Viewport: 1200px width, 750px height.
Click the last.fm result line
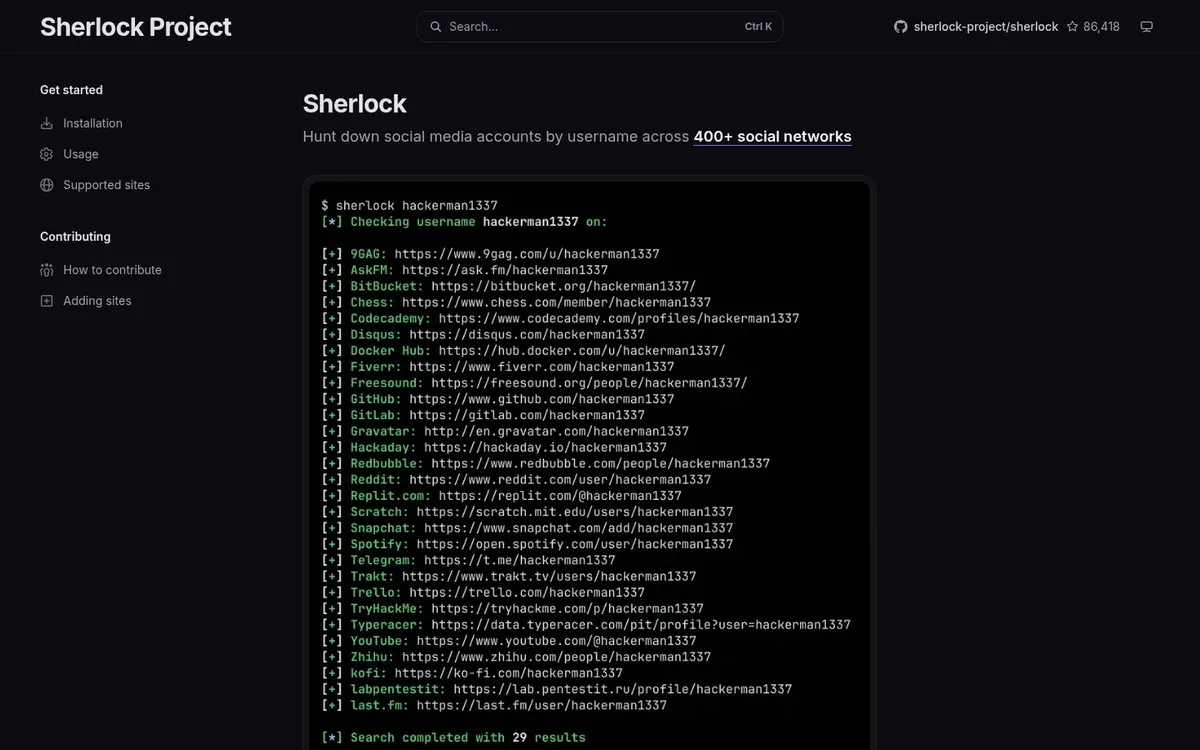click(494, 705)
